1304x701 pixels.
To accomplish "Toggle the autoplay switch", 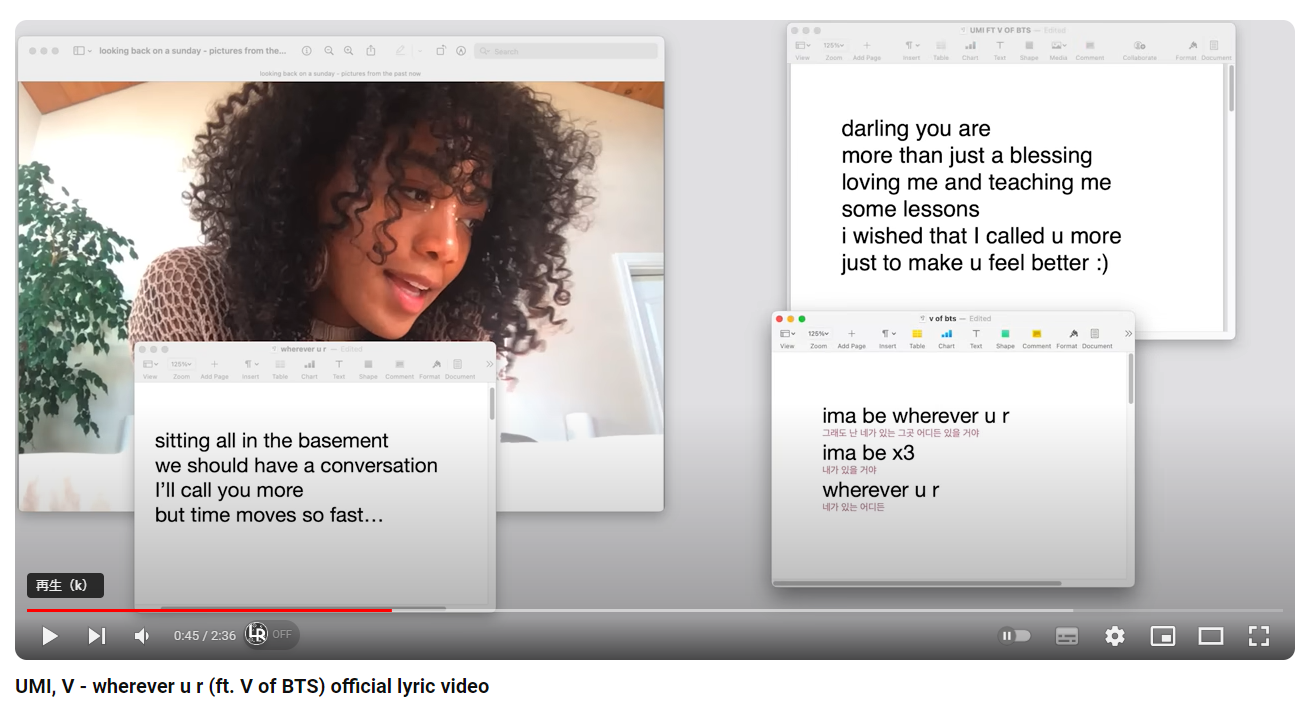I will coord(1014,636).
